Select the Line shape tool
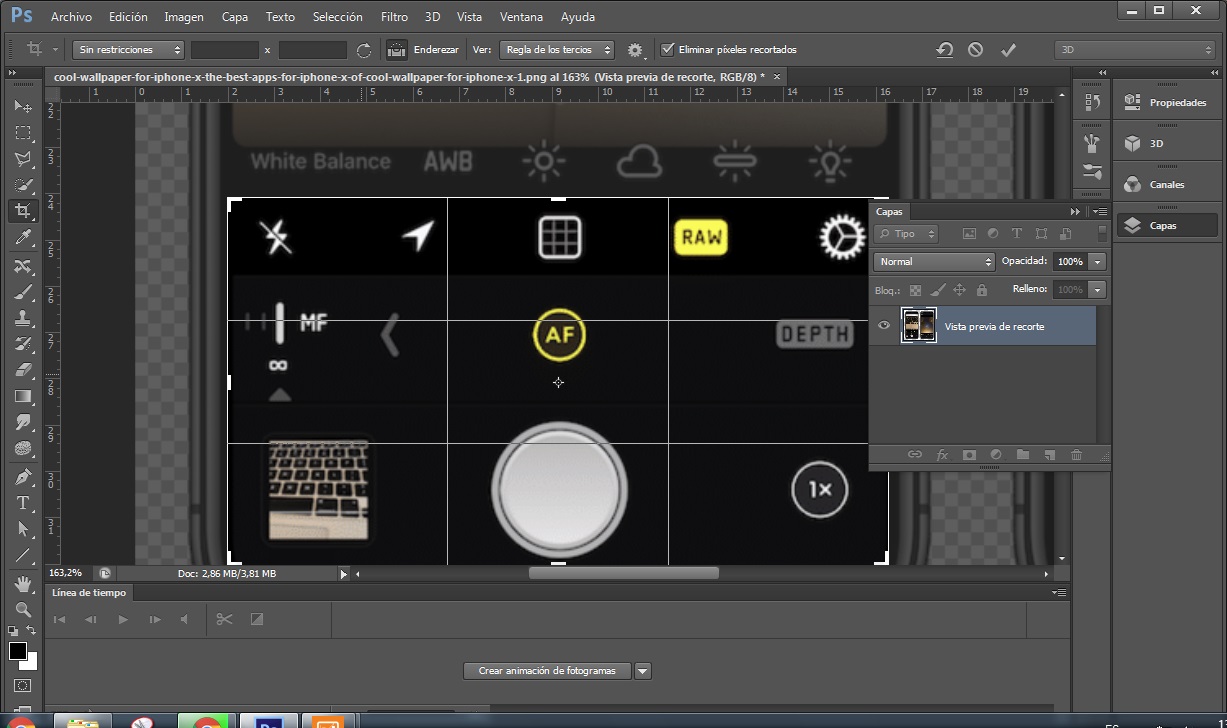1227x728 pixels. pos(22,555)
